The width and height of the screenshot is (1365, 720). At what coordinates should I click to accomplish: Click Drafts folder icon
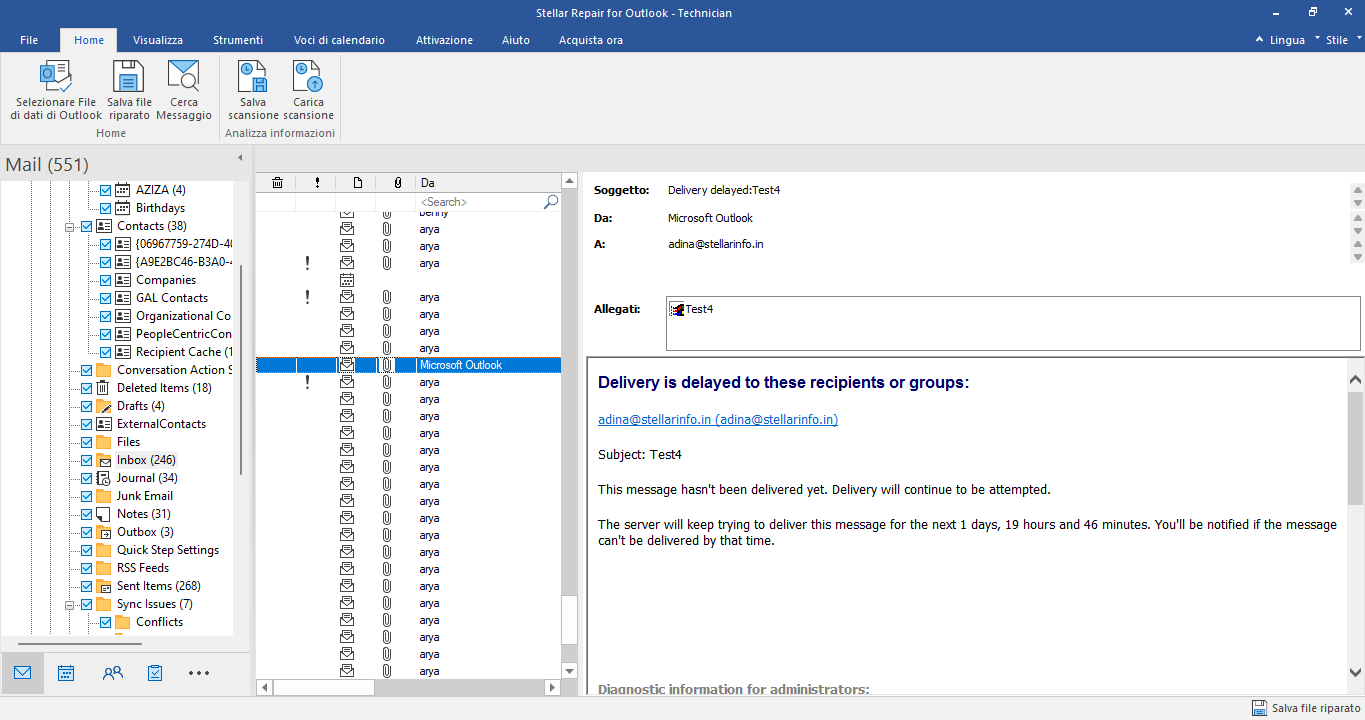tap(104, 406)
